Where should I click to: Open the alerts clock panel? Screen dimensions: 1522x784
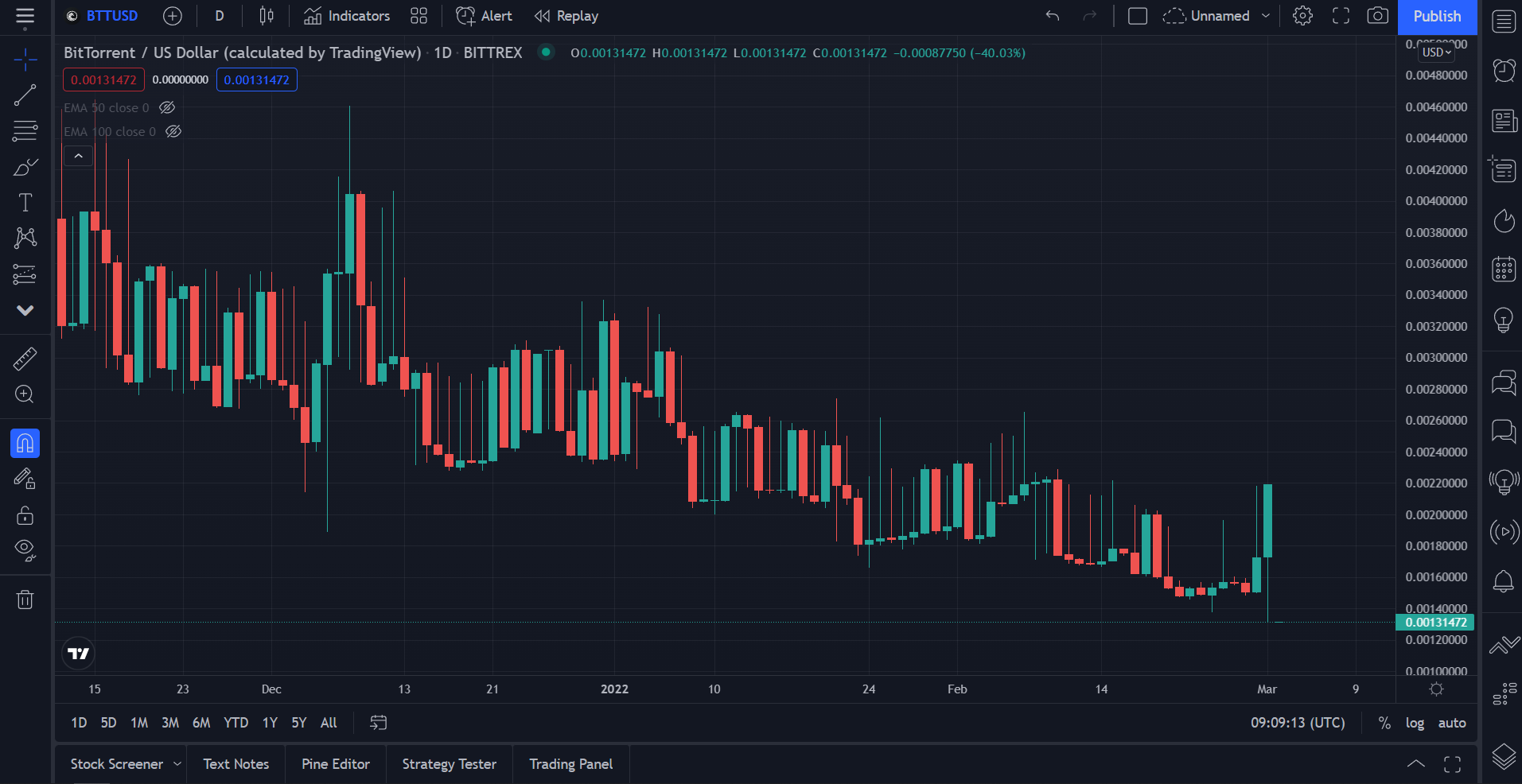pos(1503,71)
